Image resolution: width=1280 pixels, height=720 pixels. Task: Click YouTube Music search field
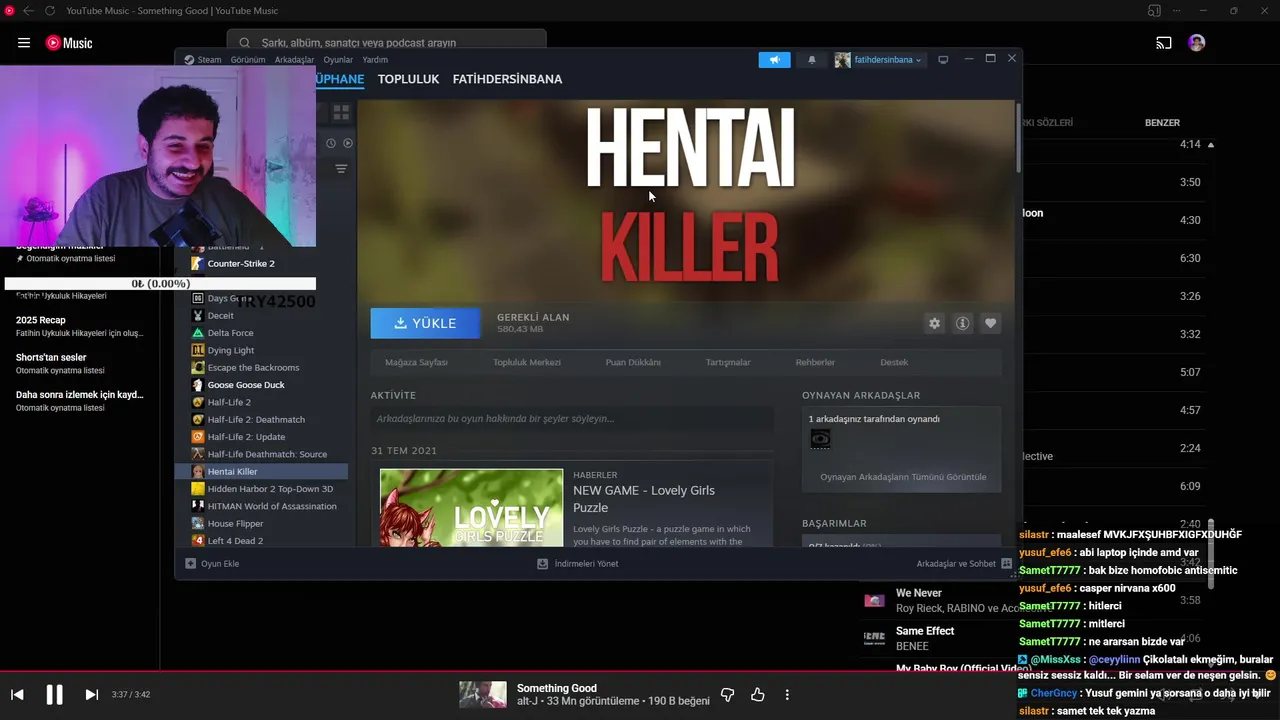coord(387,43)
